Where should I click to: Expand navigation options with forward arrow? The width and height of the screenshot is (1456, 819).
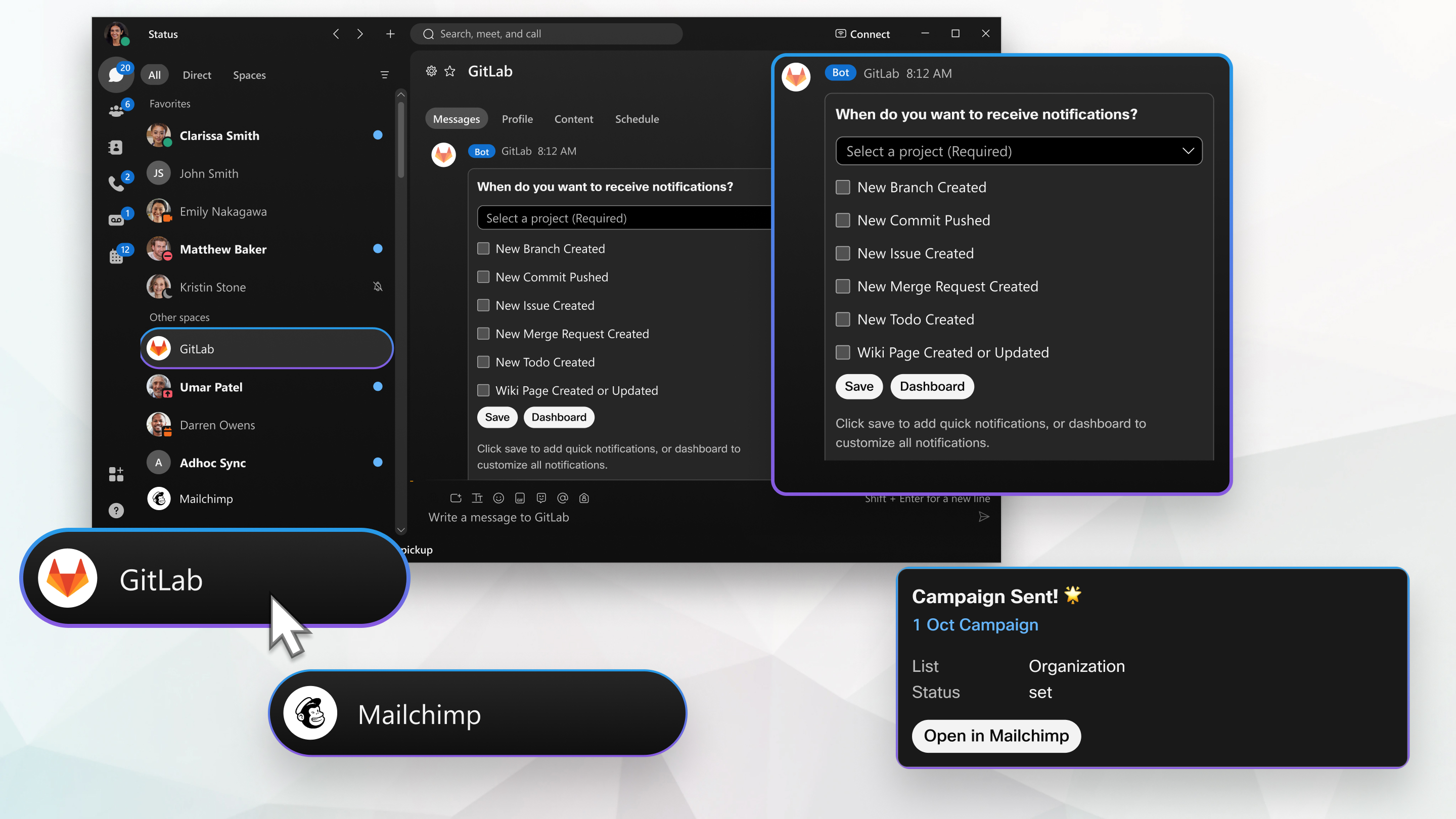(x=359, y=33)
